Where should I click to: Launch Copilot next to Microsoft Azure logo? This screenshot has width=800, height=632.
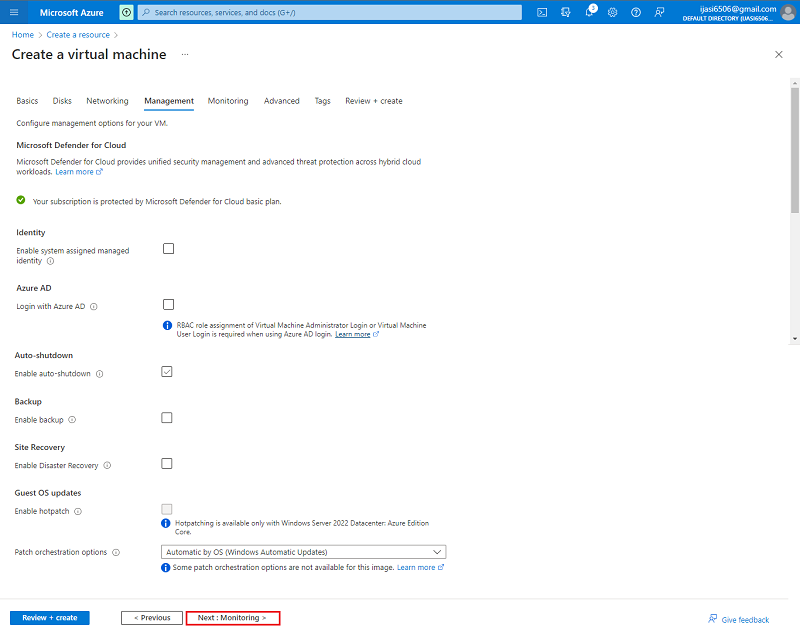126,12
